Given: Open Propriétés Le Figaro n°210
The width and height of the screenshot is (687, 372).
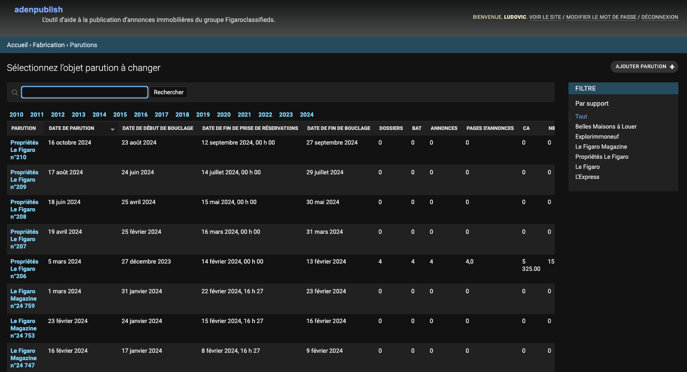Looking at the screenshot, I should coord(24,150).
